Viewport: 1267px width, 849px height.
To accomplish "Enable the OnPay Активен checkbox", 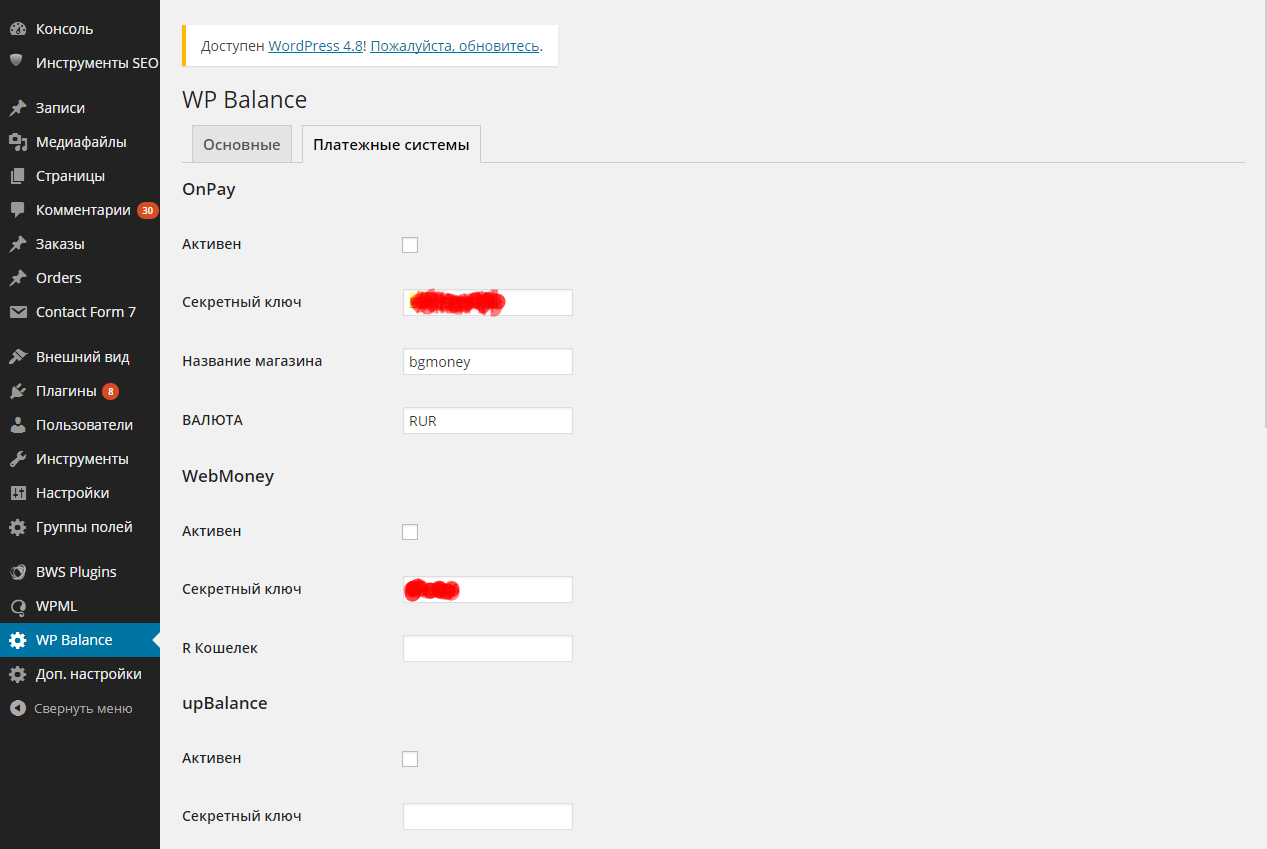I will coord(410,245).
